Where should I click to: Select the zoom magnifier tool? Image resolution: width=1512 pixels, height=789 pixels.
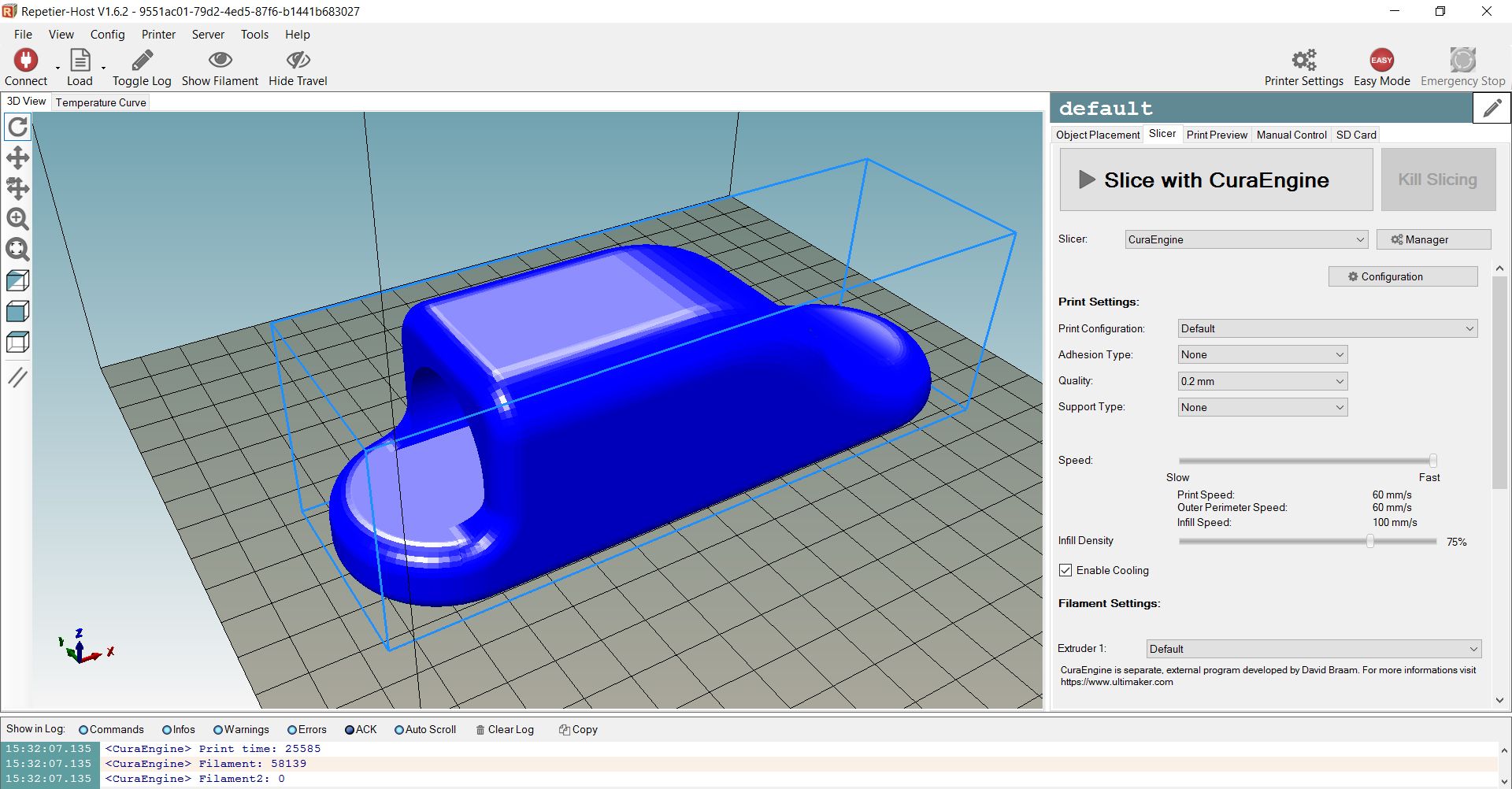click(x=17, y=219)
